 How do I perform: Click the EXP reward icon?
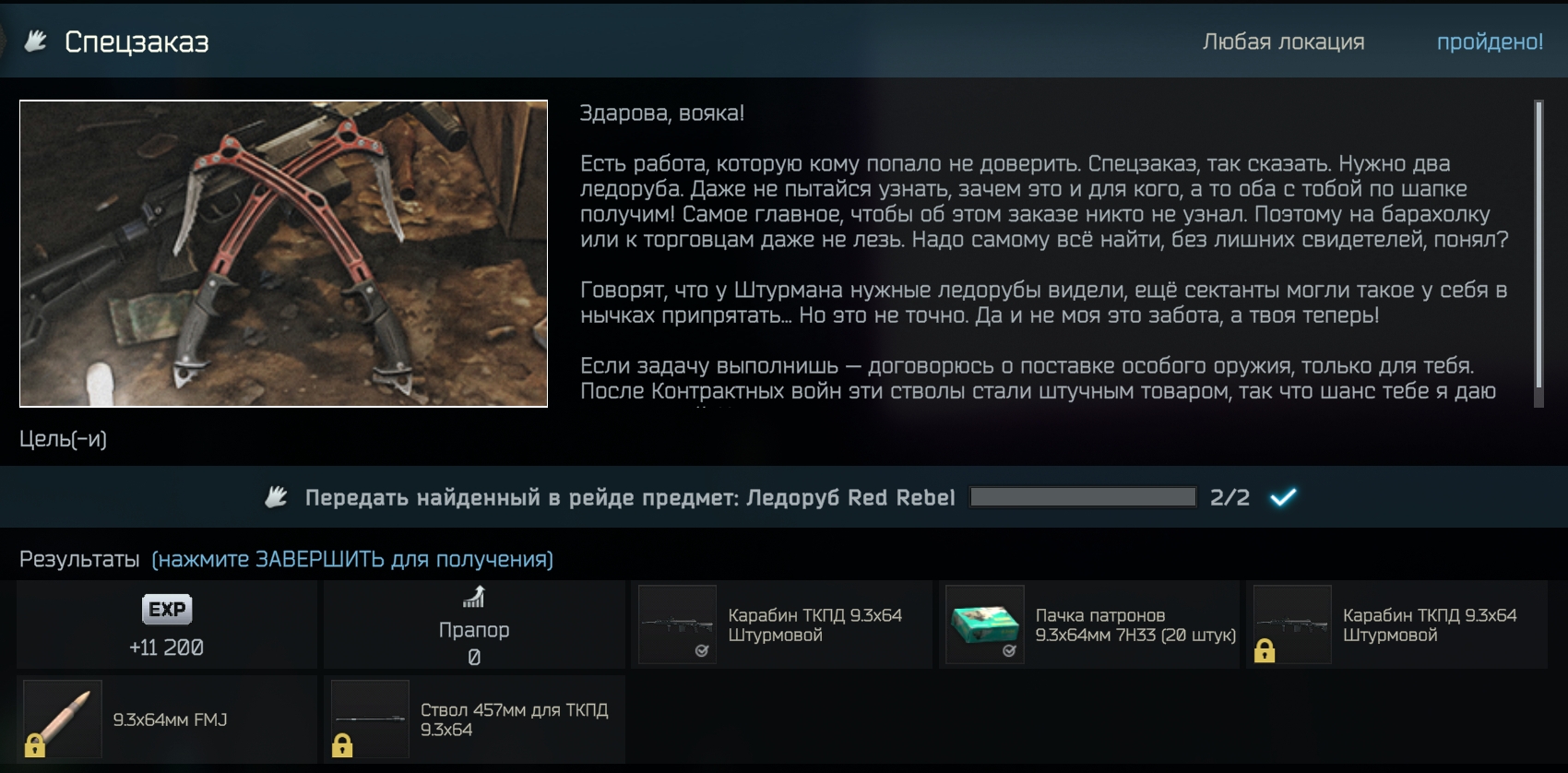pyautogui.click(x=167, y=609)
